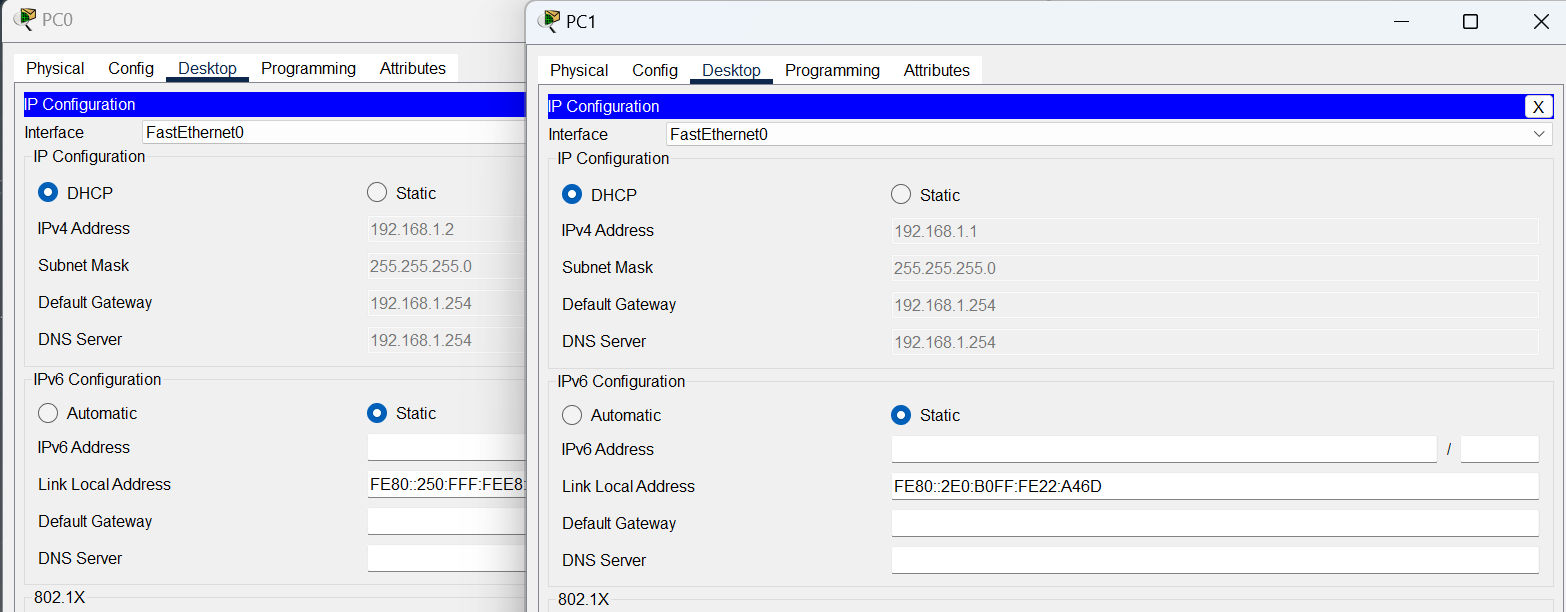
Task: Switch to Physical tab in PC1
Action: click(579, 70)
